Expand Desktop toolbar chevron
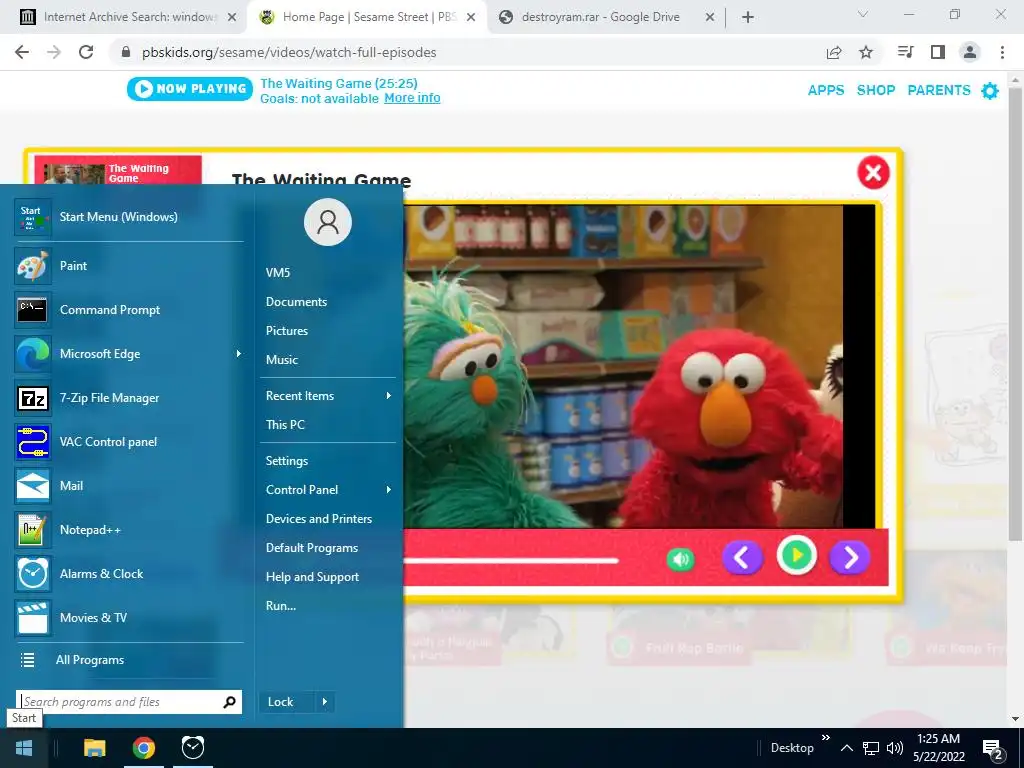 pyautogui.click(x=825, y=737)
